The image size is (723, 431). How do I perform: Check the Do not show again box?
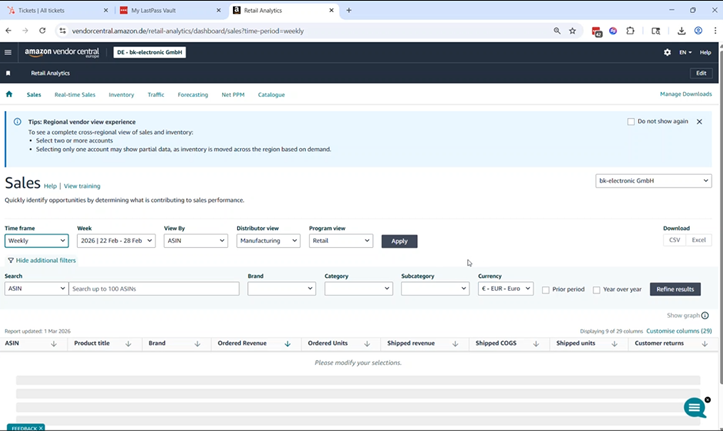click(x=631, y=121)
